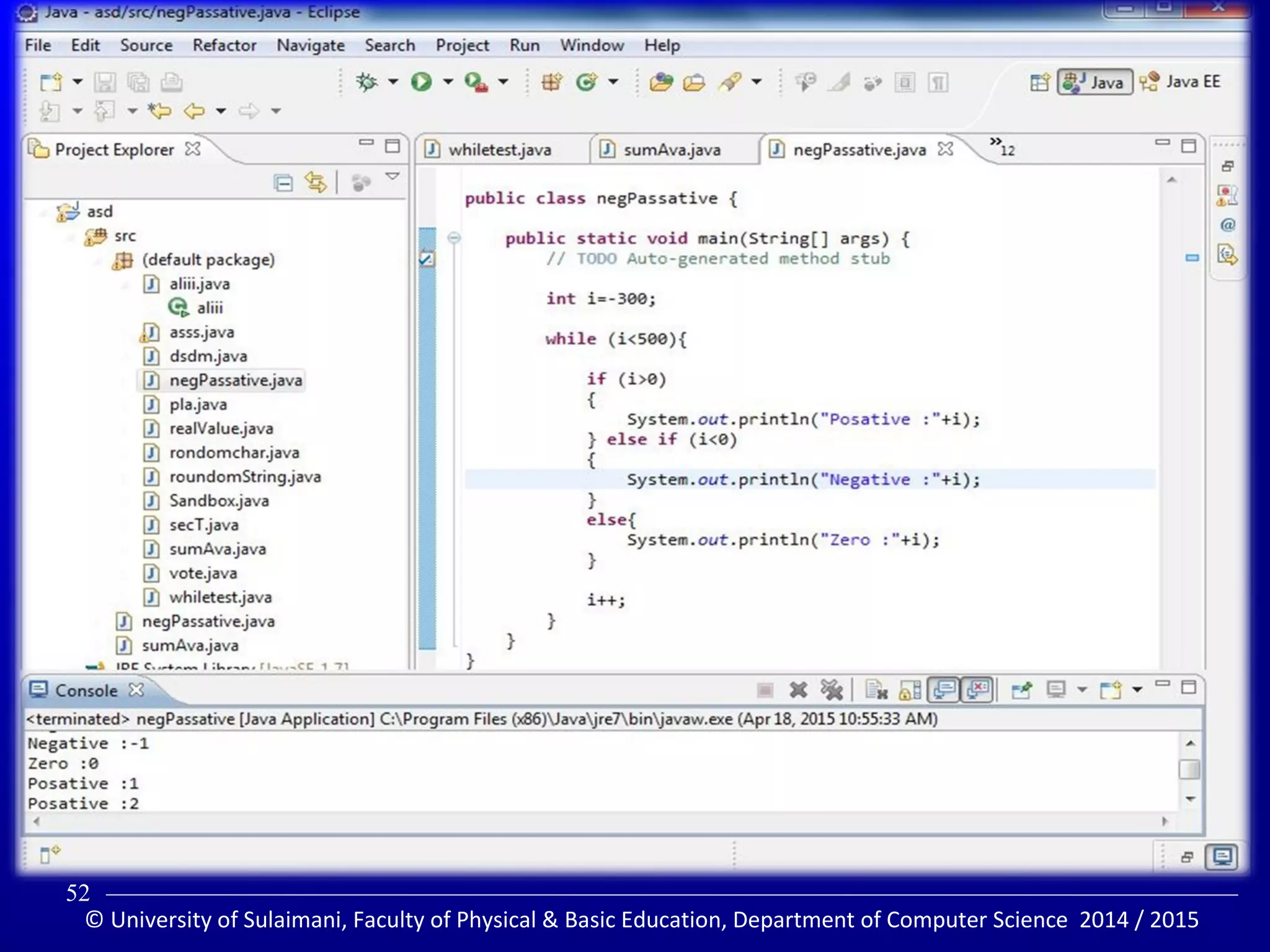Viewport: 1270px width, 952px height.
Task: Click the Save disk toolbar icon
Action: click(105, 82)
